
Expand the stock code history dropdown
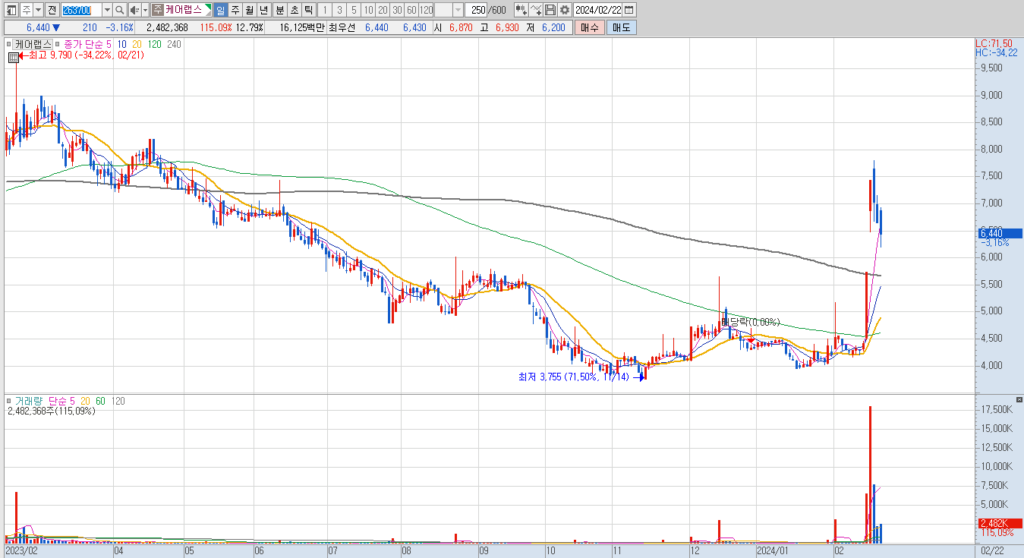coord(107,10)
